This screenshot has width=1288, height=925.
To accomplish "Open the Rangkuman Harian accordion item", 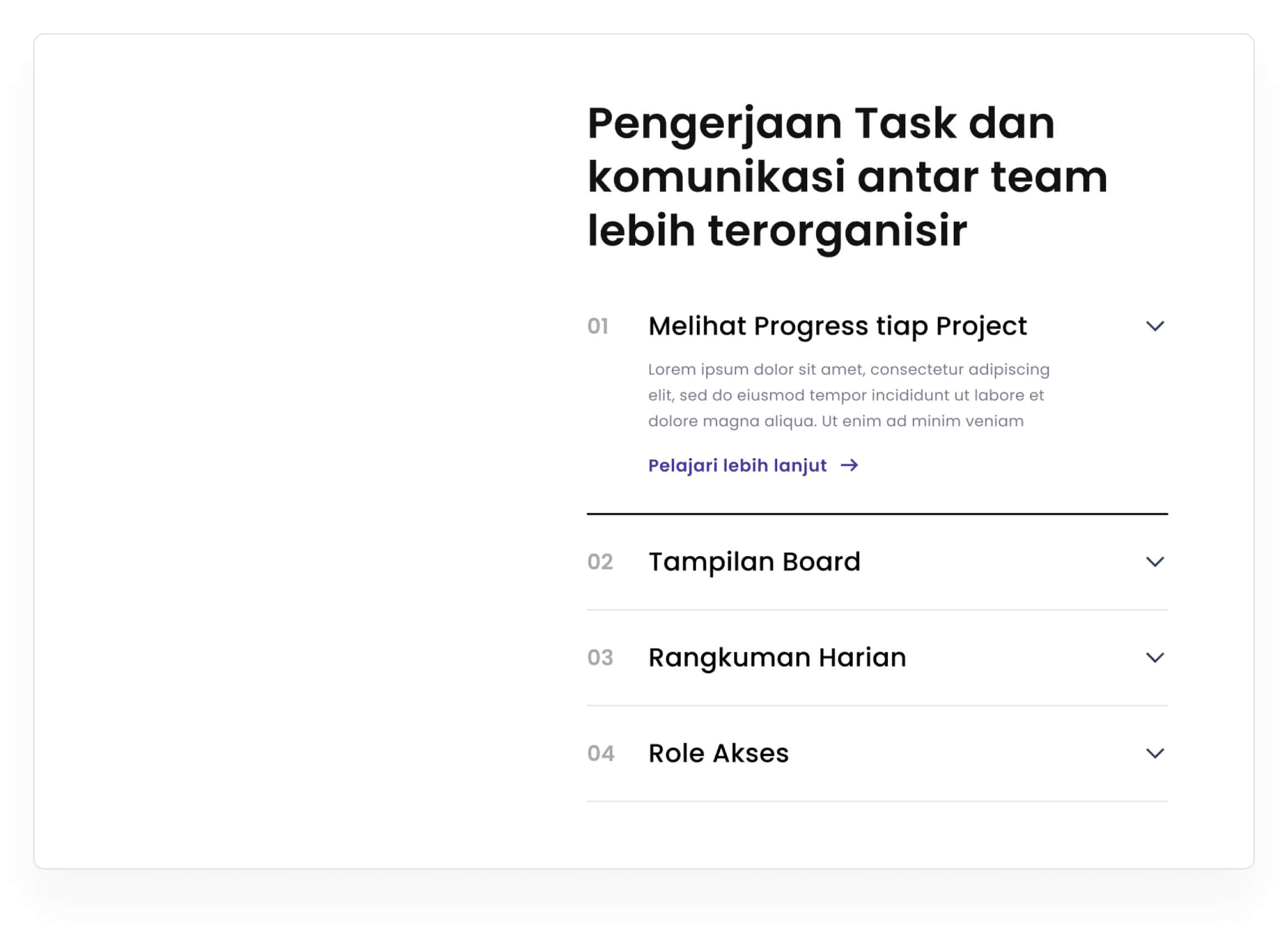I will (x=777, y=657).
